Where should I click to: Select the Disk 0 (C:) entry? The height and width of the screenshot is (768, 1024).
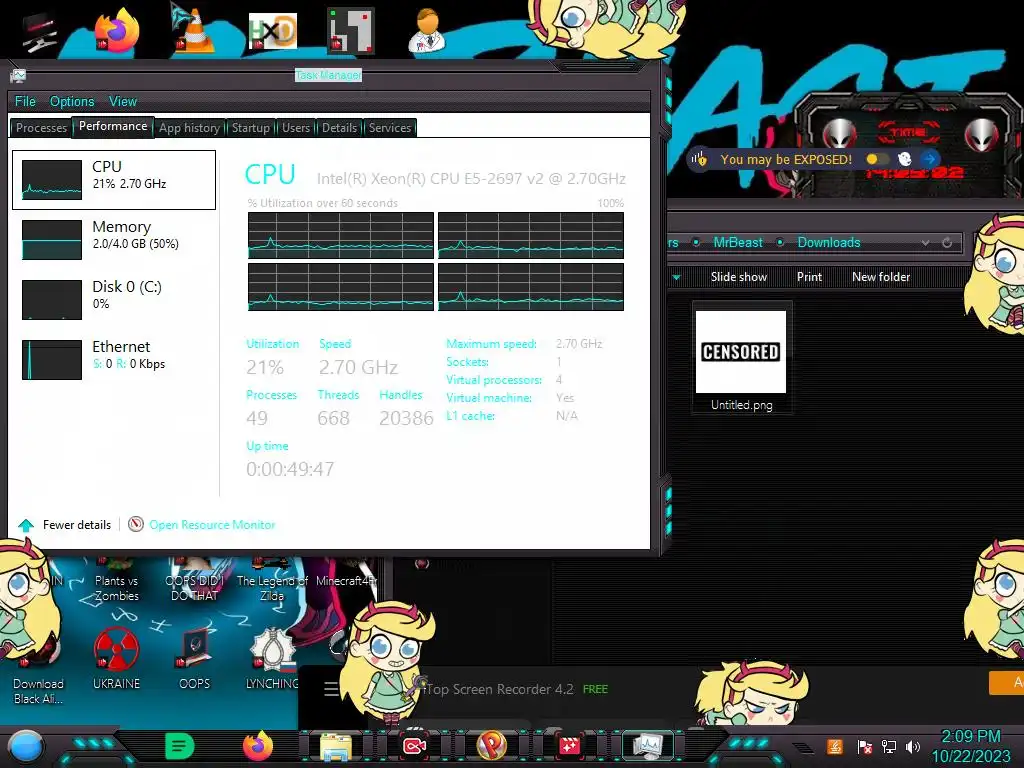tap(114, 300)
